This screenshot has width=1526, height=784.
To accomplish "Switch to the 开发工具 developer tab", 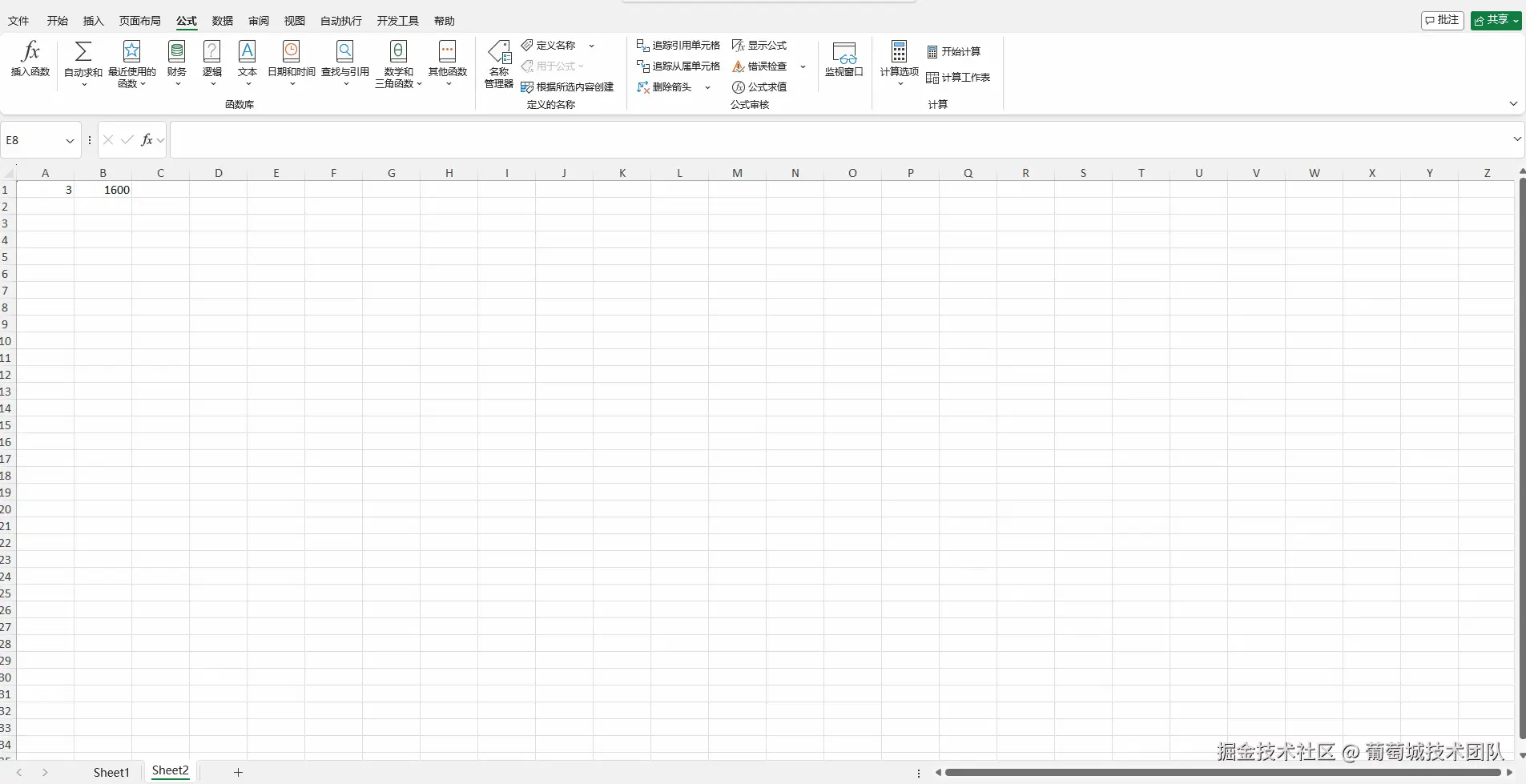I will point(398,21).
